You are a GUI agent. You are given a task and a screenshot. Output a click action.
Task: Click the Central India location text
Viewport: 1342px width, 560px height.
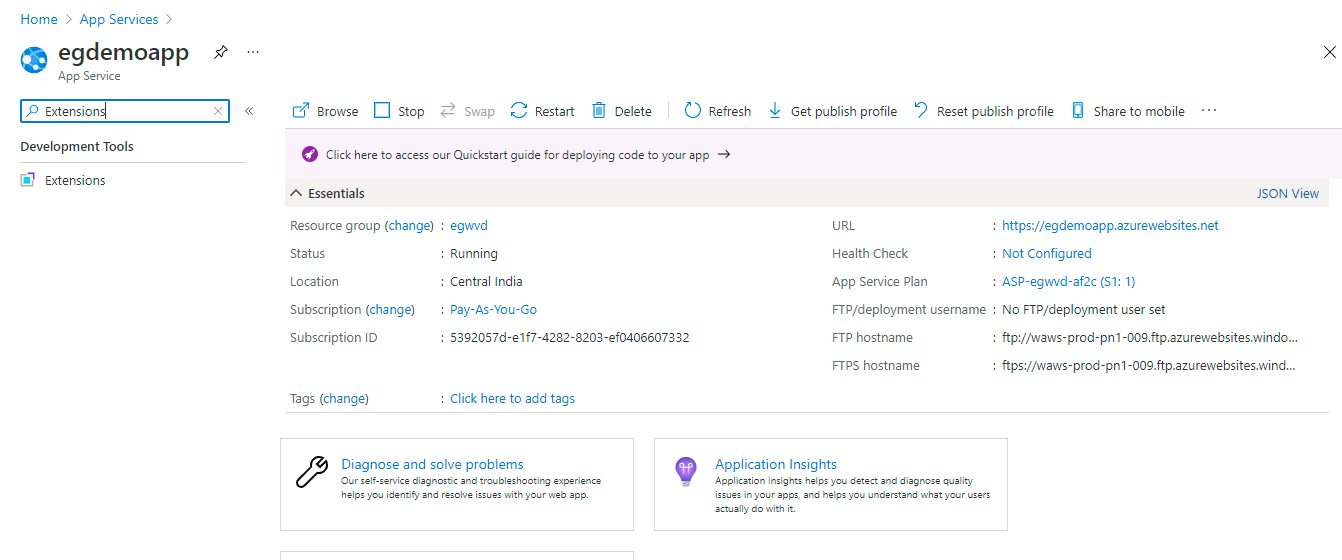pos(486,282)
